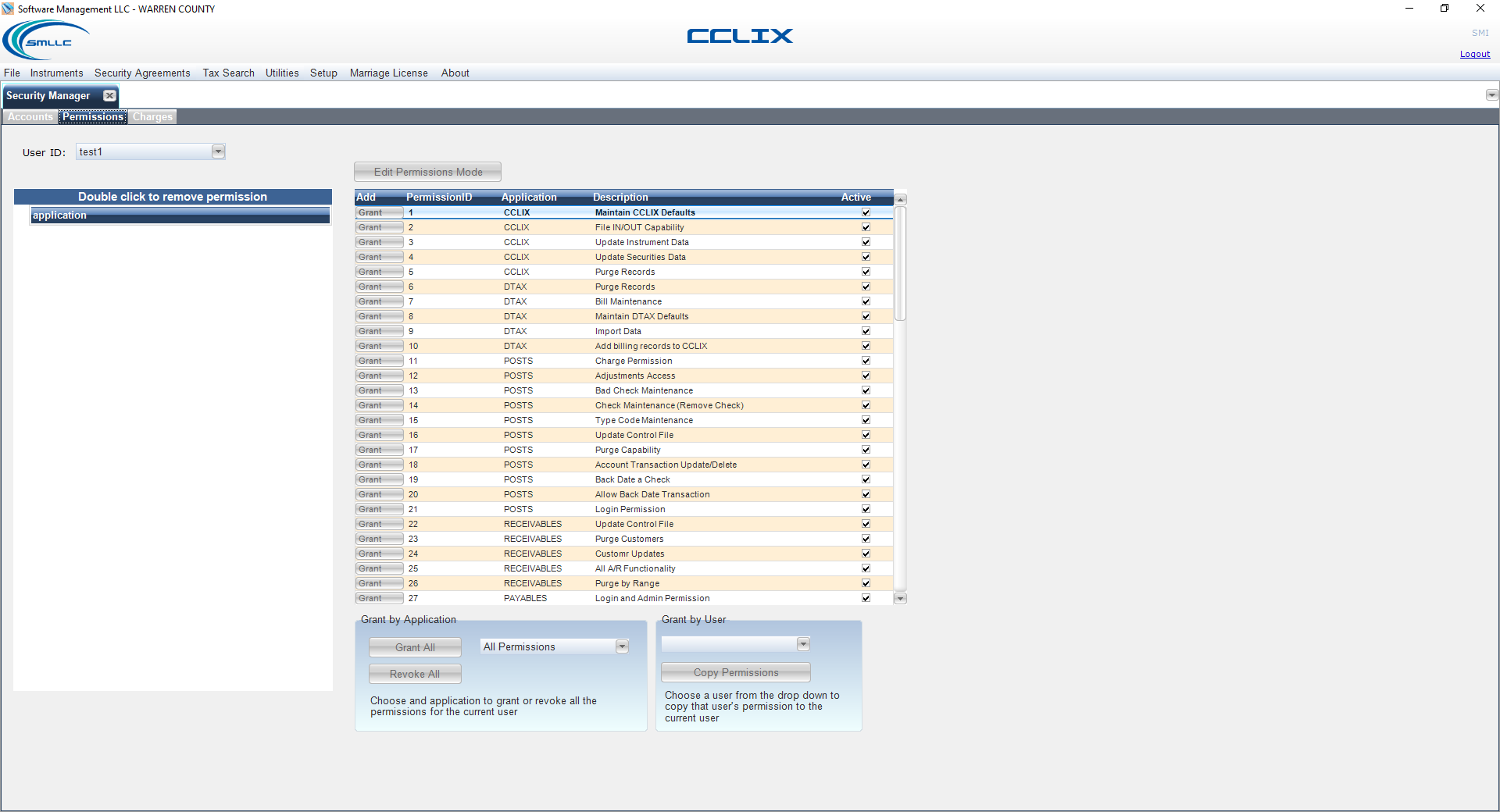
Task: Select the Import Data description cell
Action: pyautogui.click(x=618, y=331)
